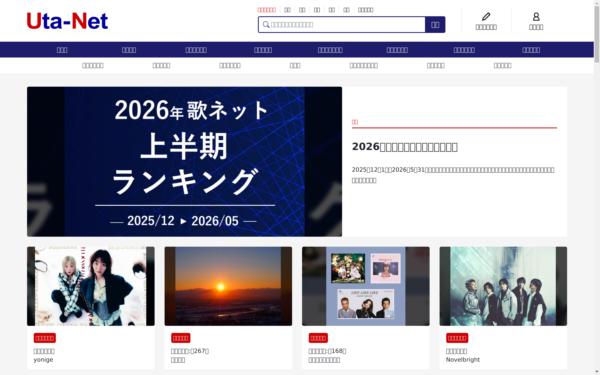Click the vertical page scrollbar thumb
This screenshot has height=375, width=600.
(597, 34)
